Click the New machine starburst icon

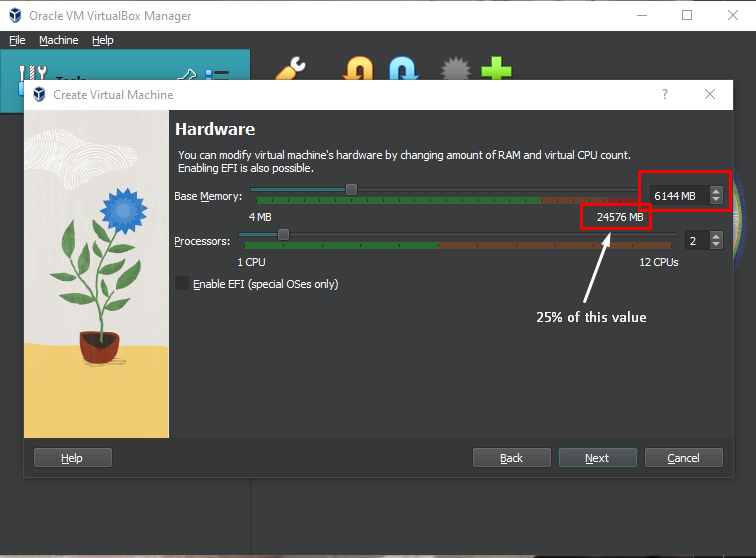(455, 69)
